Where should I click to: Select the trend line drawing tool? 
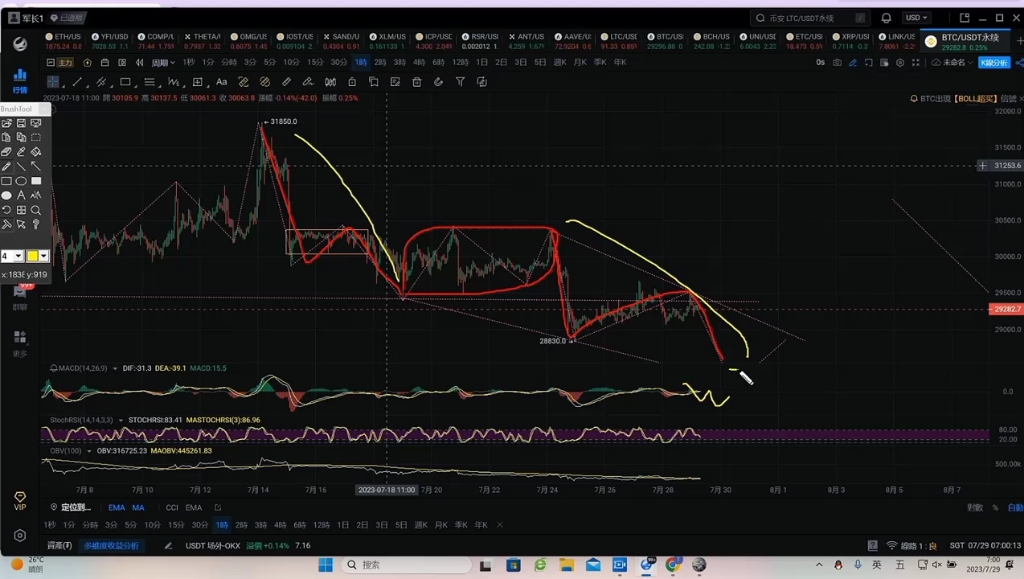[77, 82]
